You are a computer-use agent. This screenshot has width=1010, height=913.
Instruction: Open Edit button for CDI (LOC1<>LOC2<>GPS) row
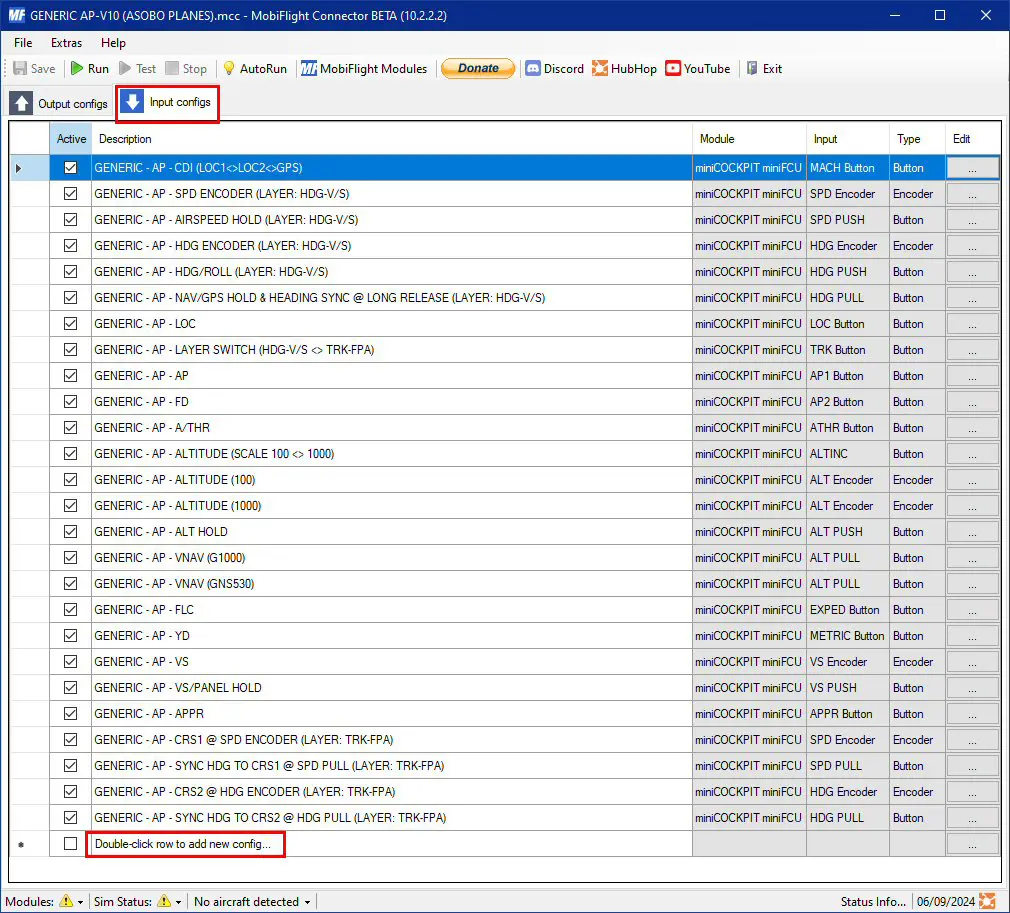click(x=972, y=168)
